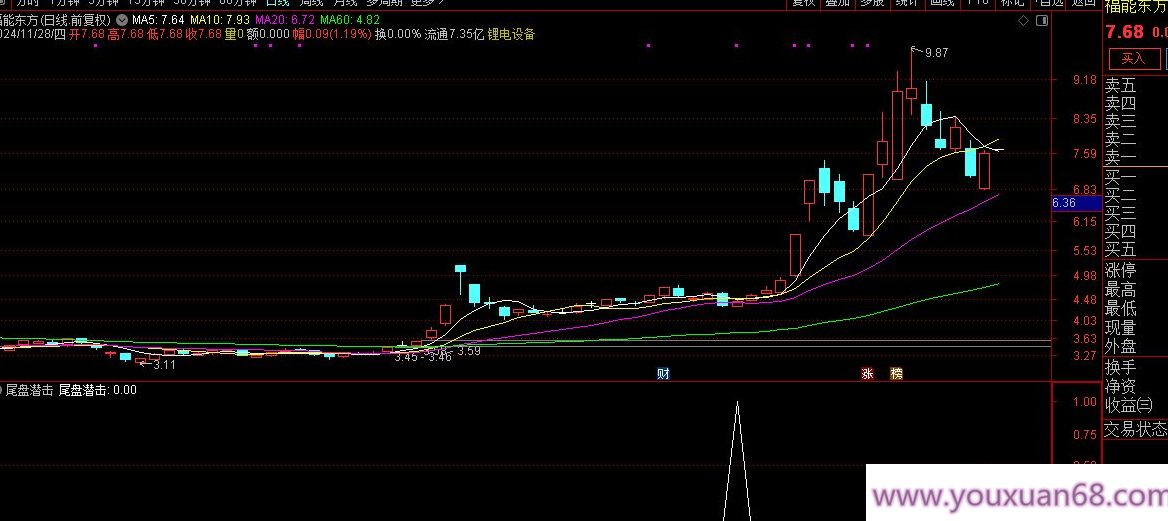Image resolution: width=1168 pixels, height=521 pixels.
Task: Select the 交易状态 row in quote panel
Action: point(1135,430)
